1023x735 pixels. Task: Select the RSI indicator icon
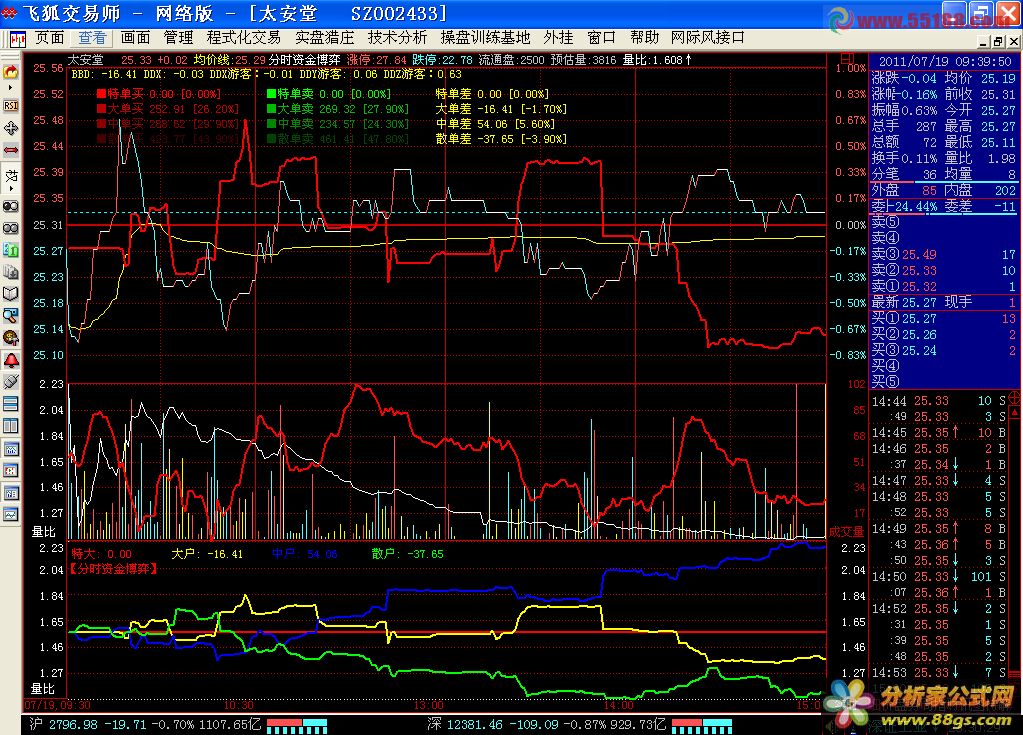point(11,106)
